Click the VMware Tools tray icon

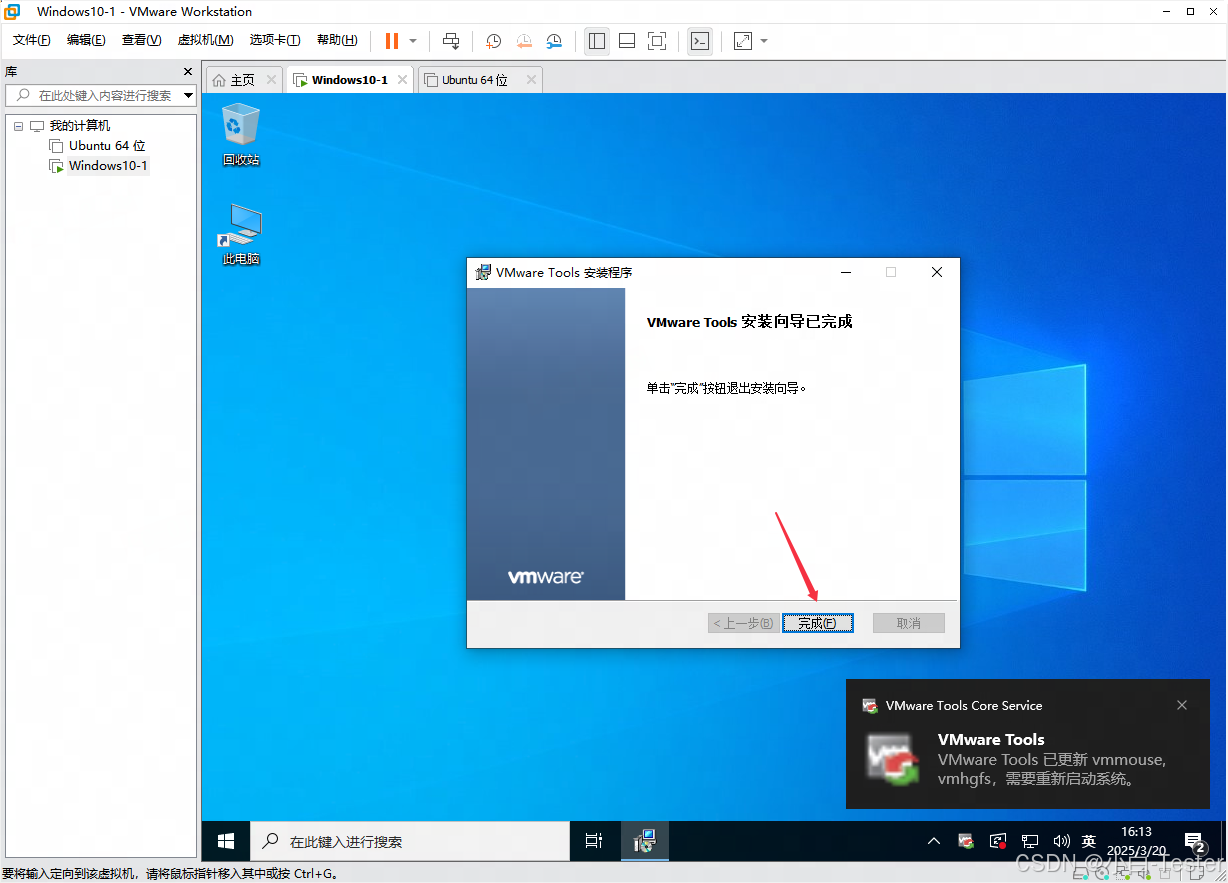pyautogui.click(x=966, y=841)
